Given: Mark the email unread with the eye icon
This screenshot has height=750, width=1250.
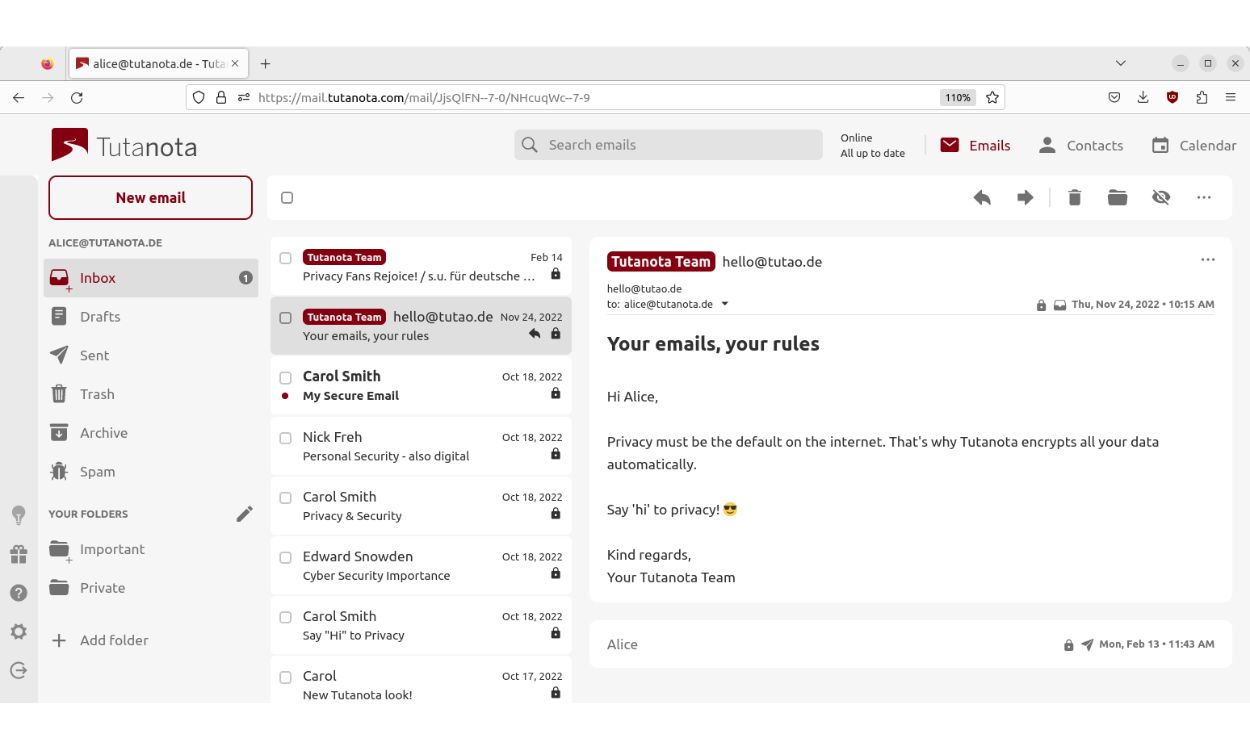Looking at the screenshot, I should point(1161,197).
